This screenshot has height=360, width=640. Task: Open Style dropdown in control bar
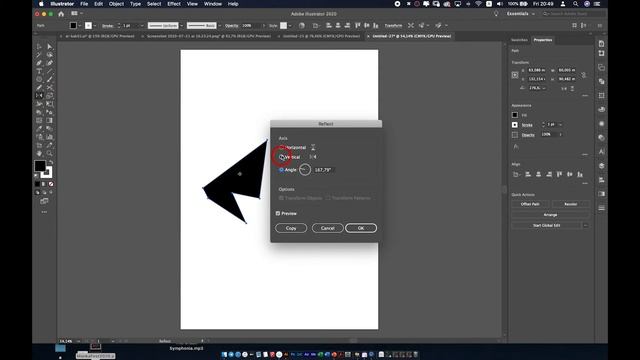coord(290,26)
